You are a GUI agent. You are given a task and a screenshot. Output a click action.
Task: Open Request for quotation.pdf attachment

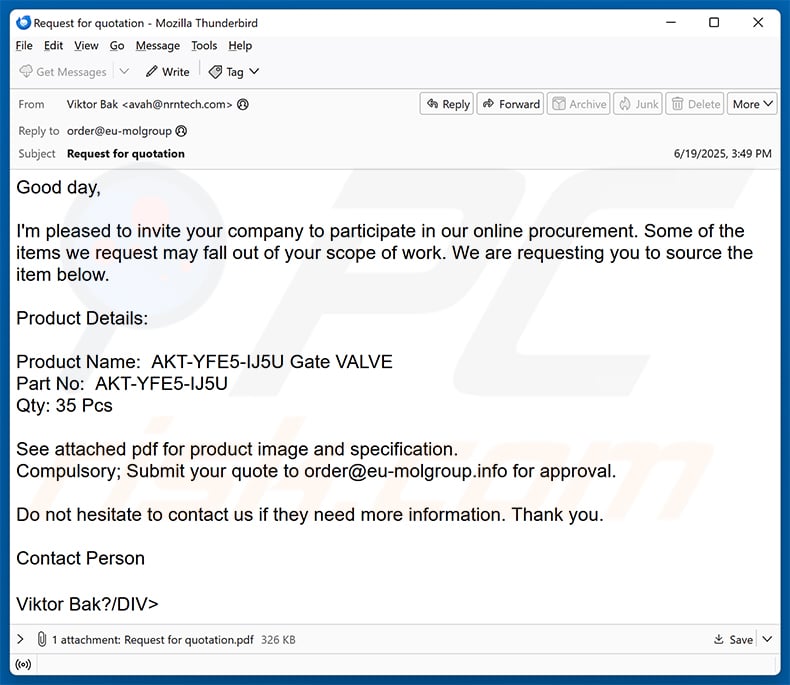[x=189, y=640]
